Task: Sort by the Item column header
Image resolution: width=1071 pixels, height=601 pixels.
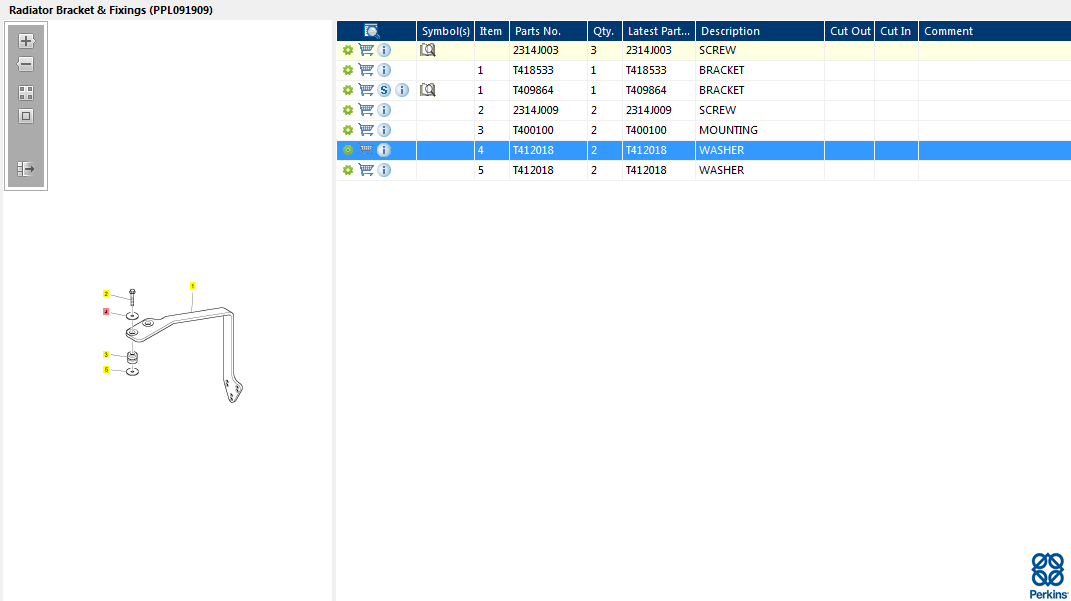Action: tap(491, 31)
